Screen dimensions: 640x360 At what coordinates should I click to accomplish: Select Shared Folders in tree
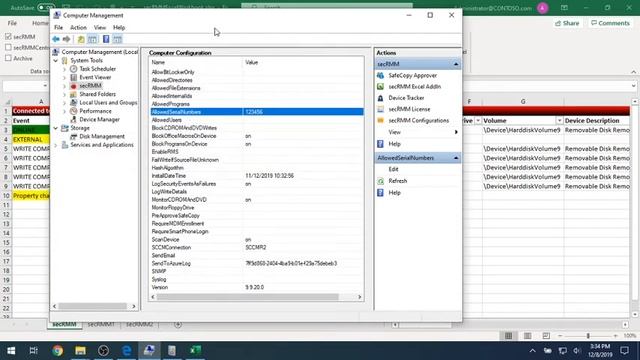pyautogui.click(x=97, y=94)
